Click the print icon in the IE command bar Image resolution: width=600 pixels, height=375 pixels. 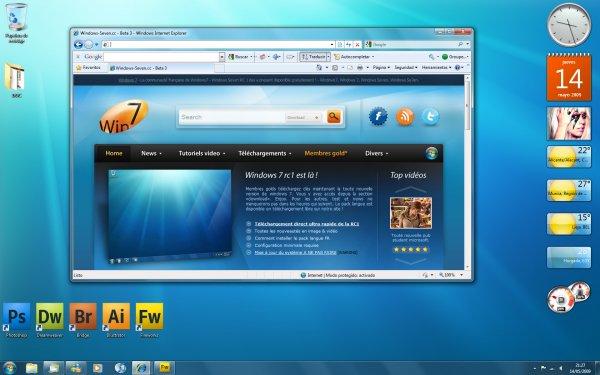(360, 68)
